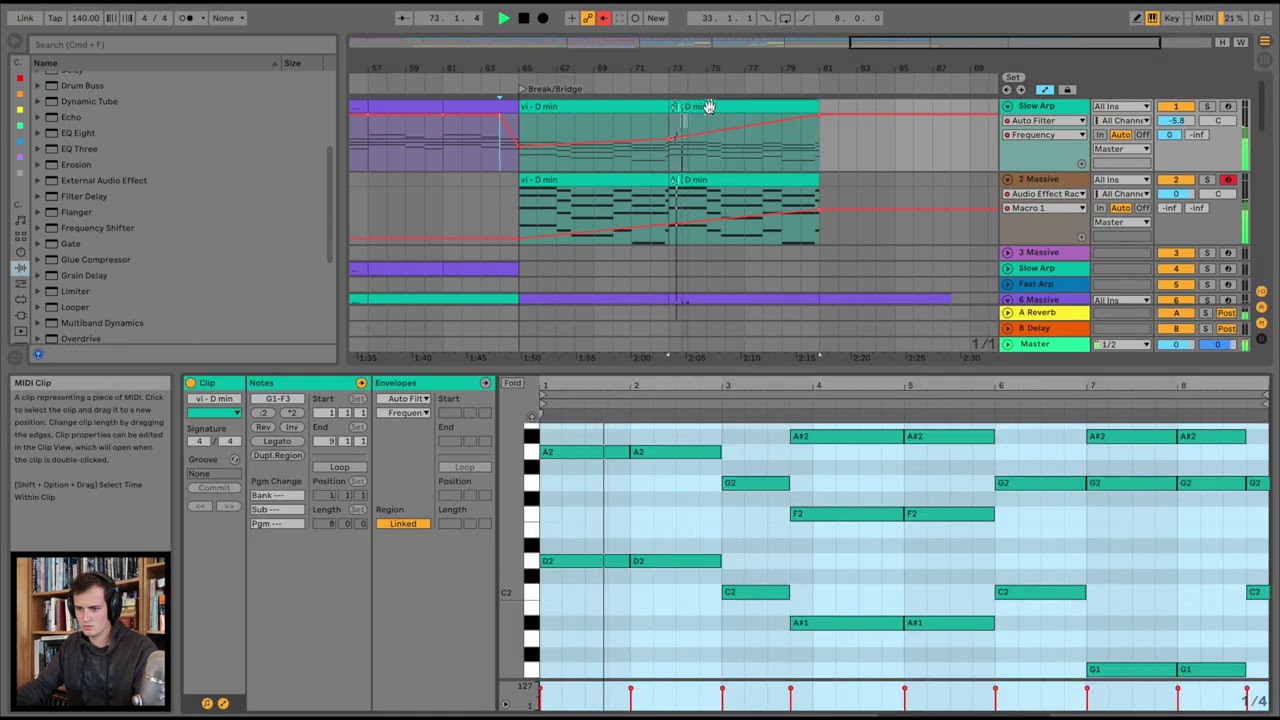Image resolution: width=1280 pixels, height=720 pixels.
Task: Select the Break/Bridge locator
Action: [x=551, y=89]
